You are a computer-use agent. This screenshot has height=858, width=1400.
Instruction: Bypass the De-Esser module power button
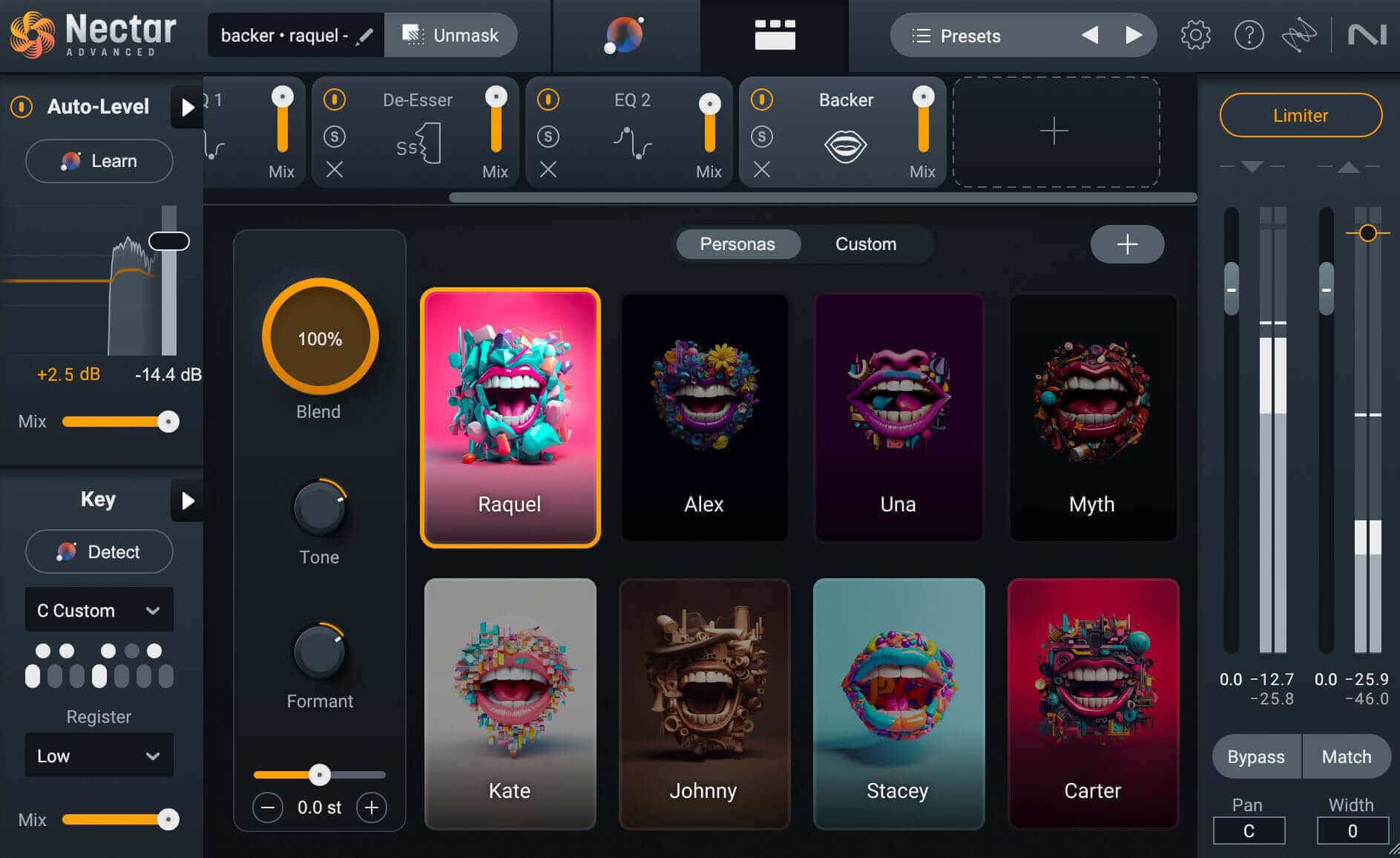(x=335, y=99)
